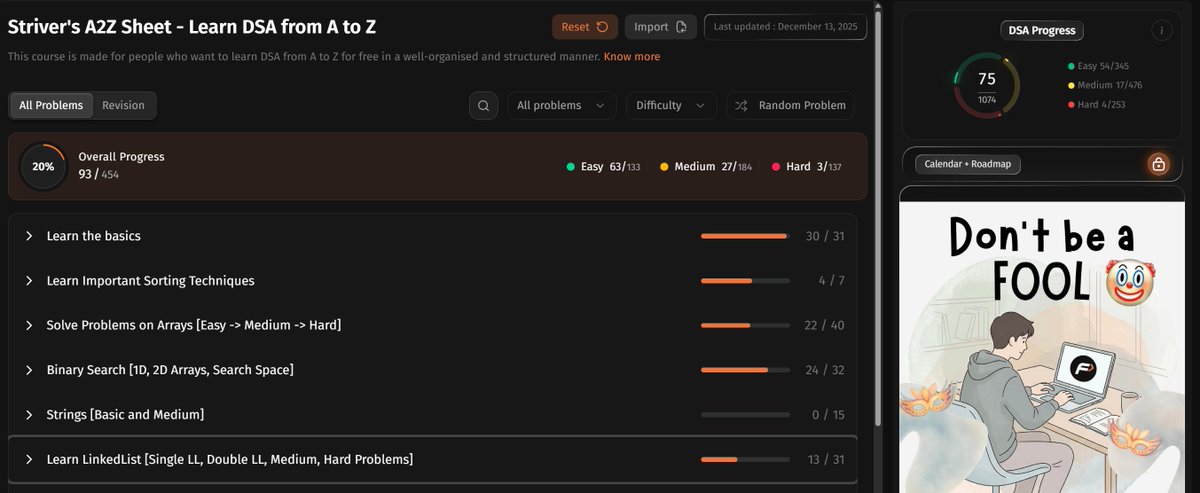
Task: Open the Import button
Action: (x=661, y=27)
